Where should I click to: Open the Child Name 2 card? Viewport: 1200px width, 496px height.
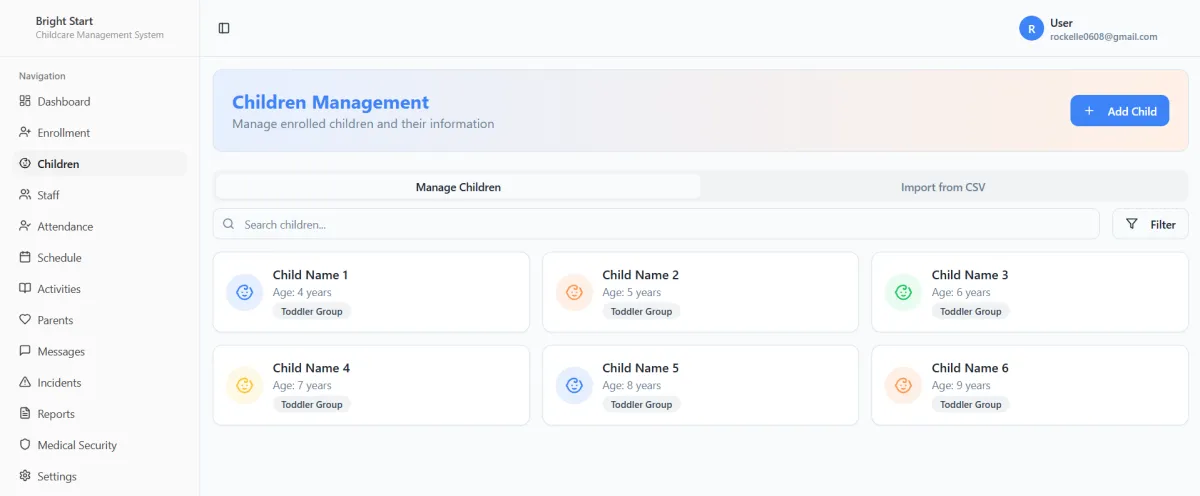pos(700,292)
